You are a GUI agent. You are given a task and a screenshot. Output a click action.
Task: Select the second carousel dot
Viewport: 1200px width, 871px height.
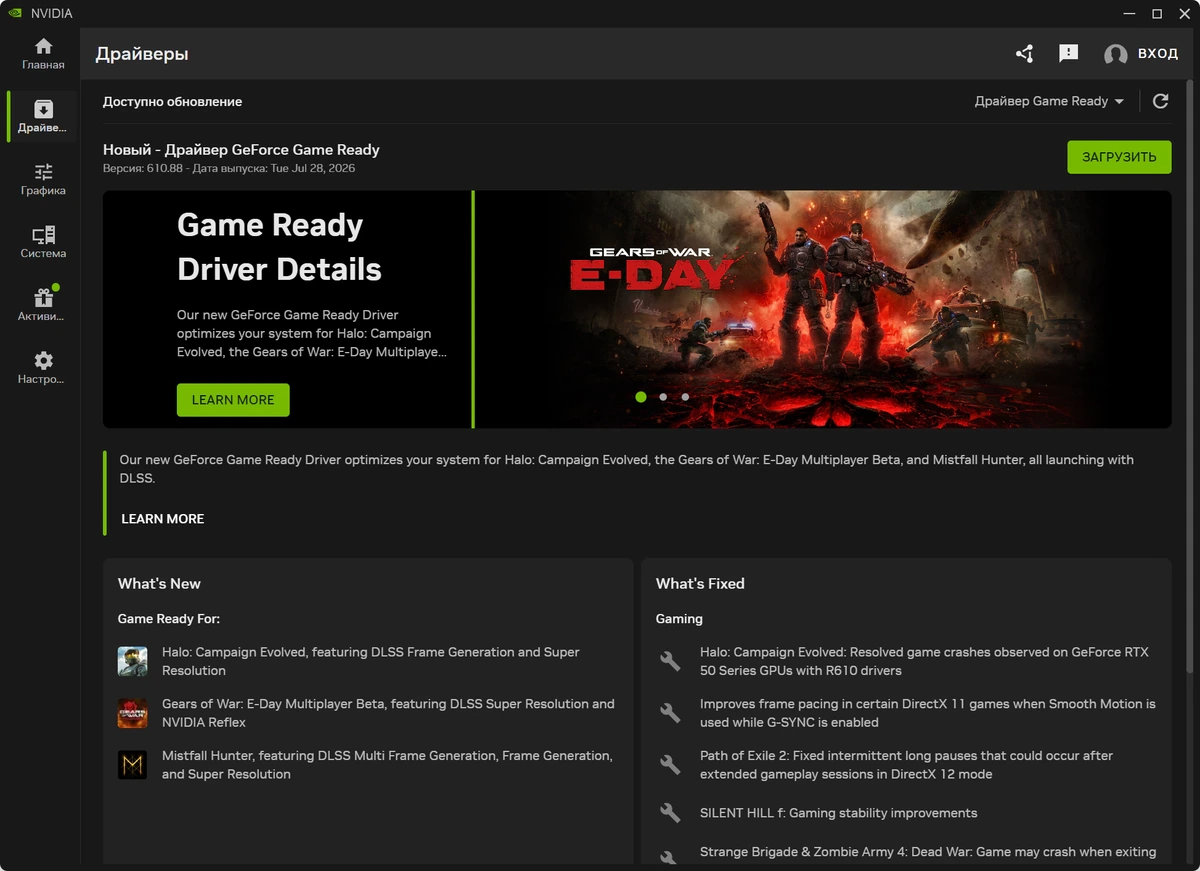663,397
